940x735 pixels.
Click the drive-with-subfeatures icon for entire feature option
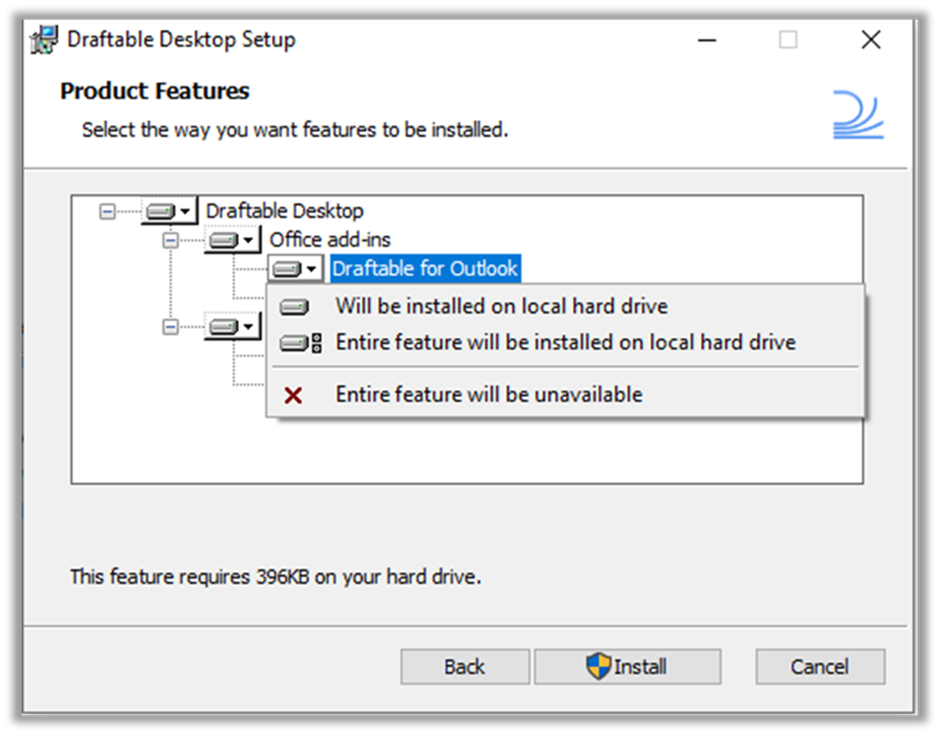click(301, 343)
